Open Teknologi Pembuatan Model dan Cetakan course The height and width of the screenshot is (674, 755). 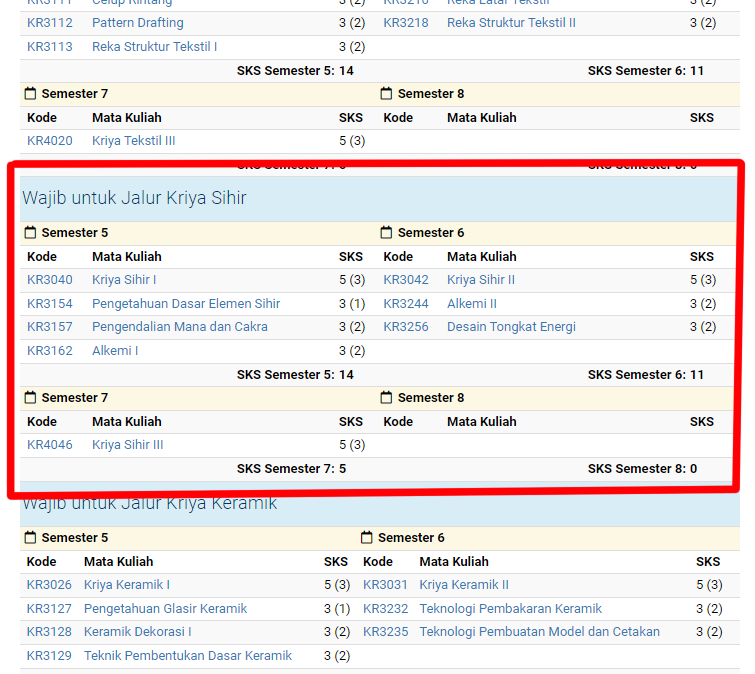(539, 631)
